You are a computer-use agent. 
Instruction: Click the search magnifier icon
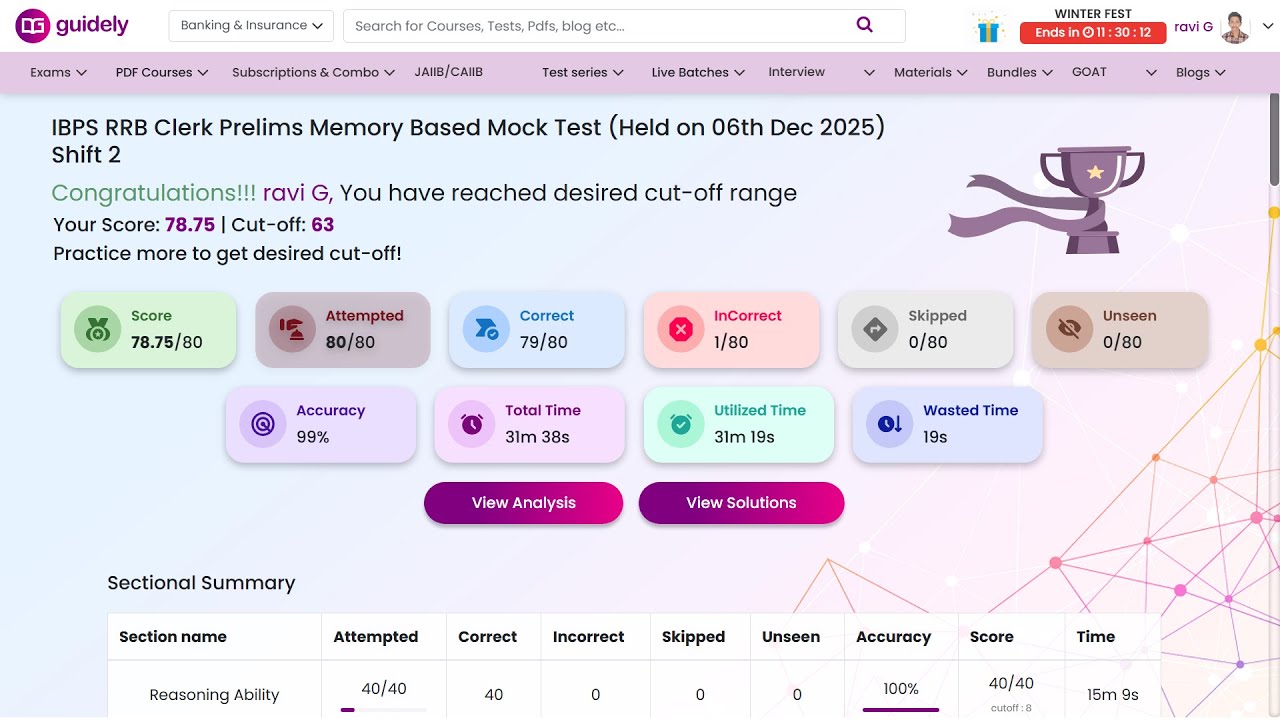[x=865, y=25]
